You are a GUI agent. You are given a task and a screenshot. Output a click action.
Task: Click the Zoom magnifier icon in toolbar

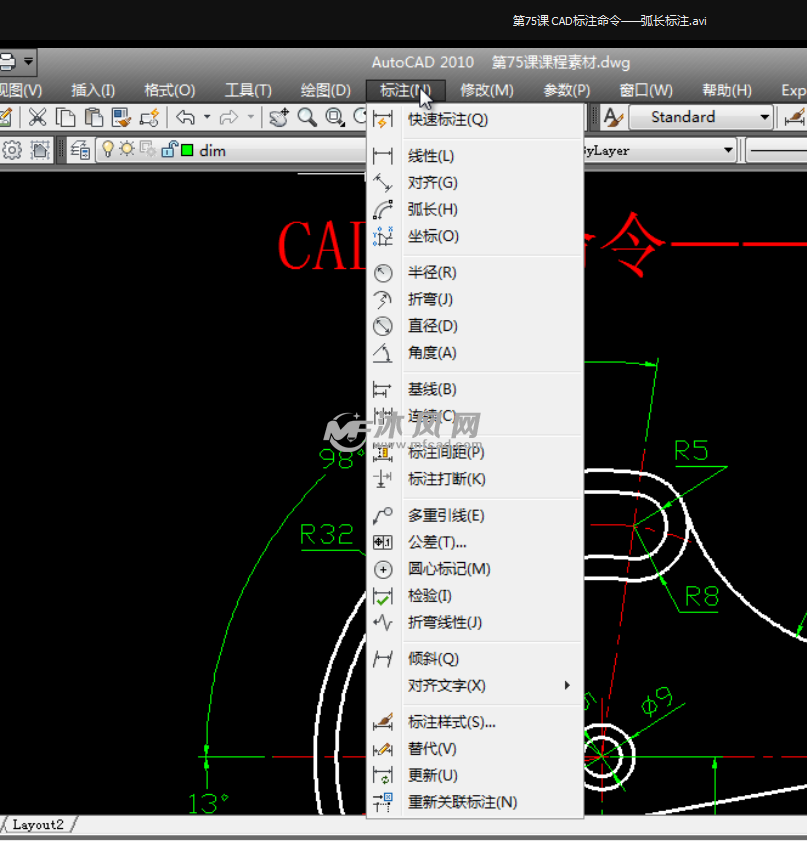pyautogui.click(x=307, y=118)
